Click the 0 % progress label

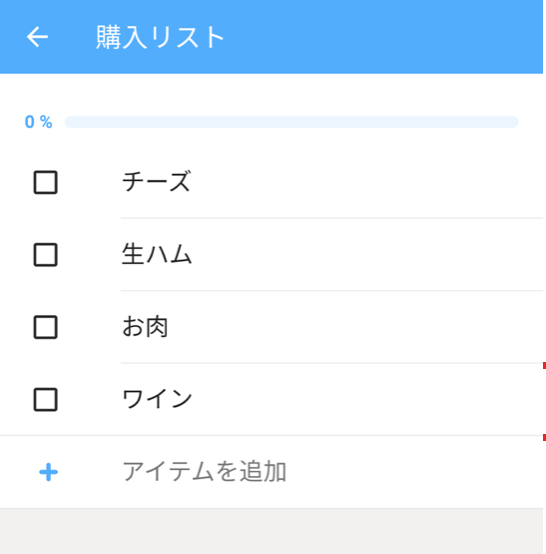point(39,122)
